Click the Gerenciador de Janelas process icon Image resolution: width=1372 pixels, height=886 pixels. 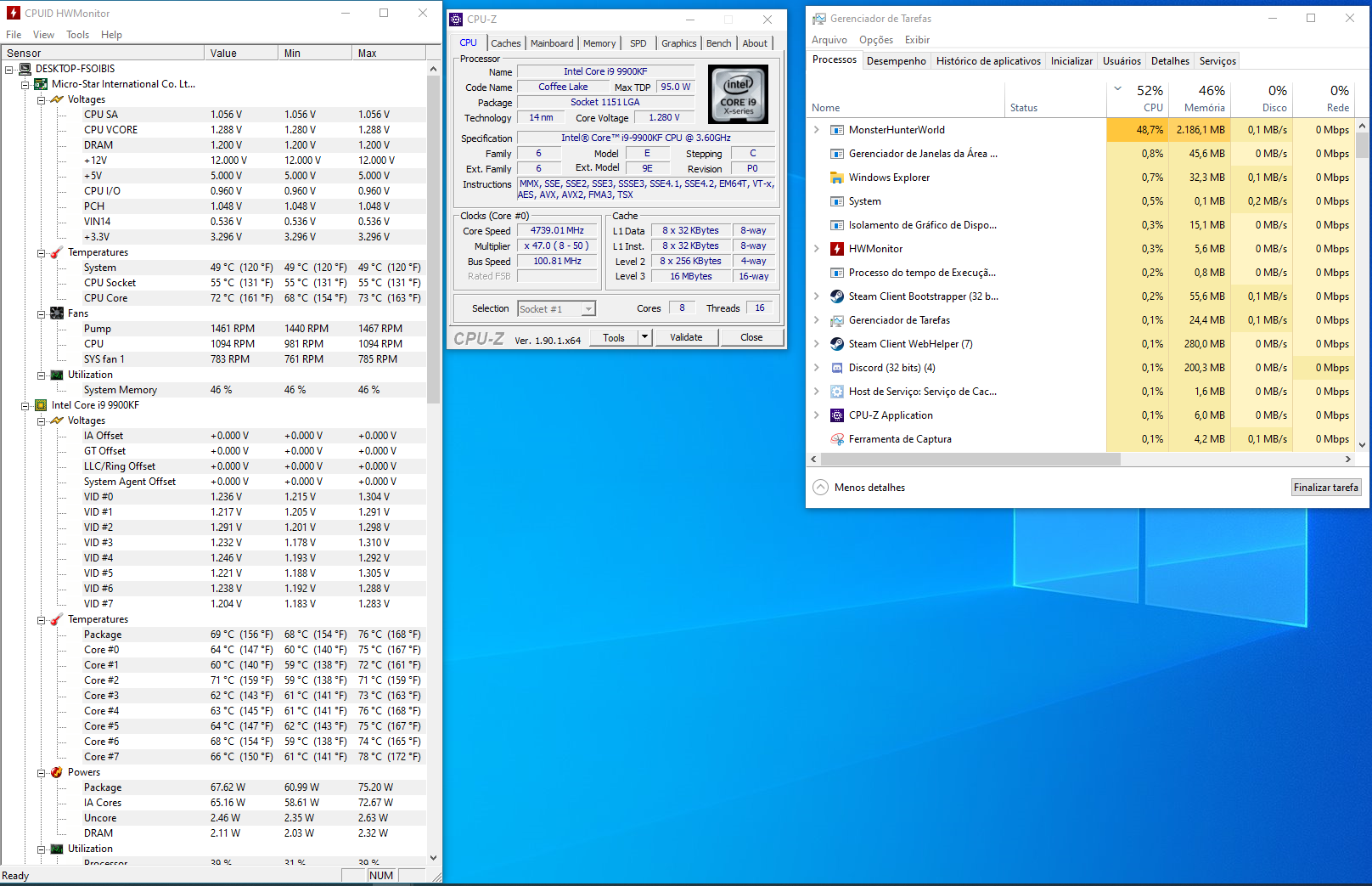point(836,154)
